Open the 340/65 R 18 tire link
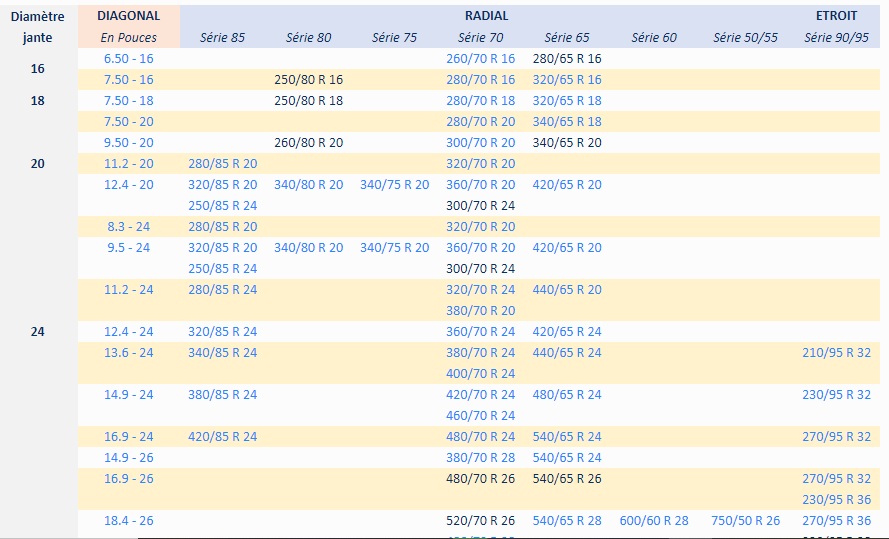Screen dimensions: 889x539 pos(567,122)
